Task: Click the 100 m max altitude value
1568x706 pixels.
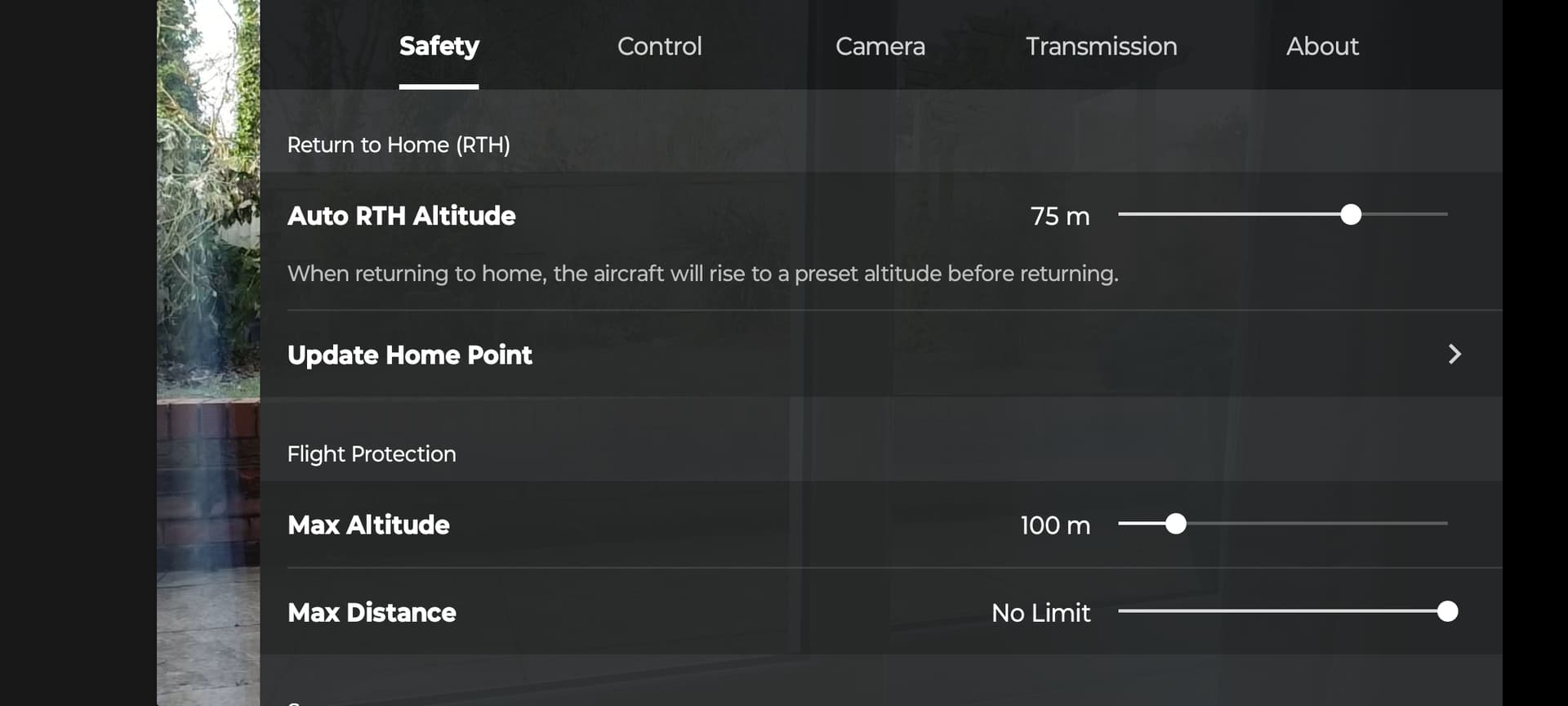Action: [1055, 525]
